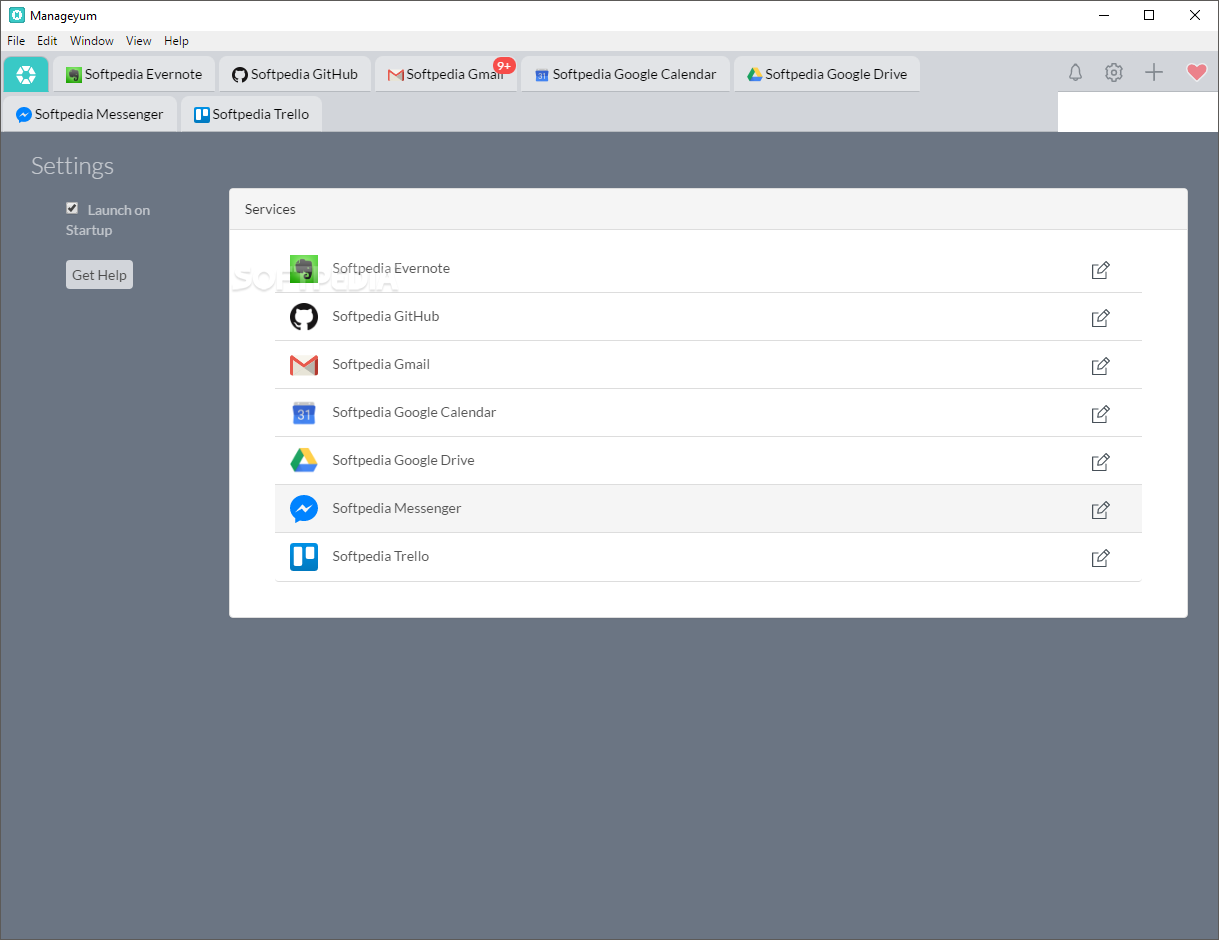Edit the Softpedia Google Drive service
This screenshot has width=1219, height=940.
[1100, 462]
